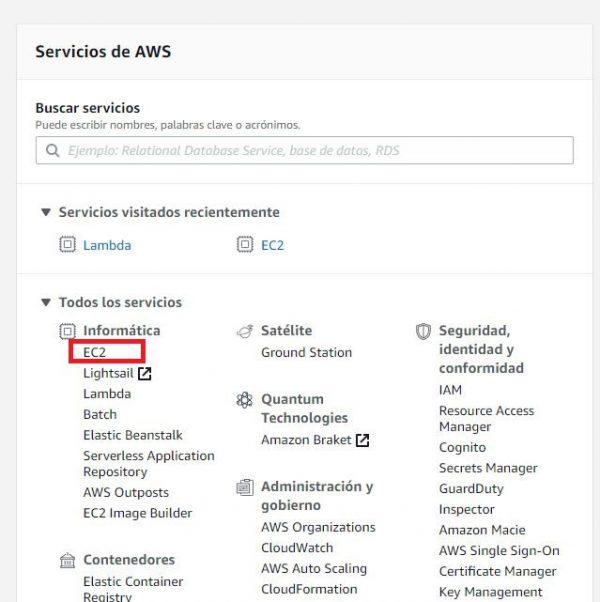
Task: Go to CloudWatch service
Action: [x=299, y=548]
